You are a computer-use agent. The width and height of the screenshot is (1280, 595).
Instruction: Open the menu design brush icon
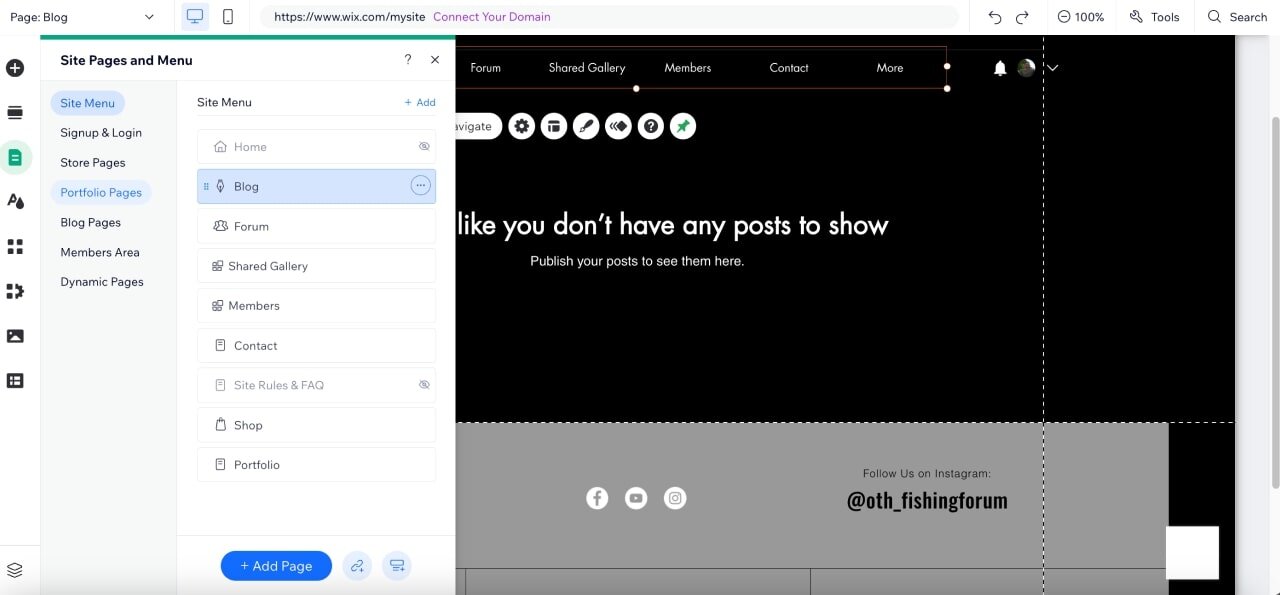pyautogui.click(x=586, y=126)
